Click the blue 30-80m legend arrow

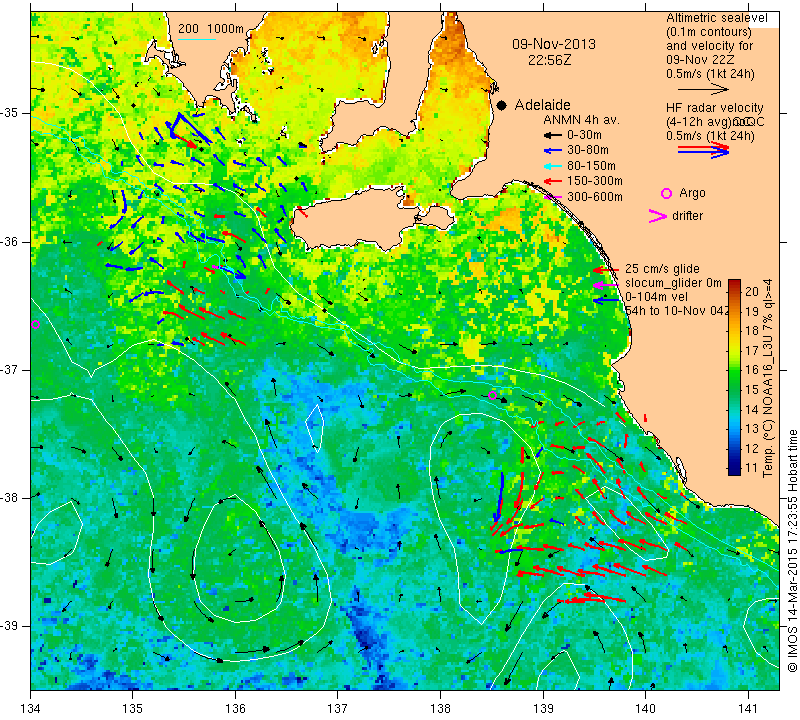coord(552,151)
